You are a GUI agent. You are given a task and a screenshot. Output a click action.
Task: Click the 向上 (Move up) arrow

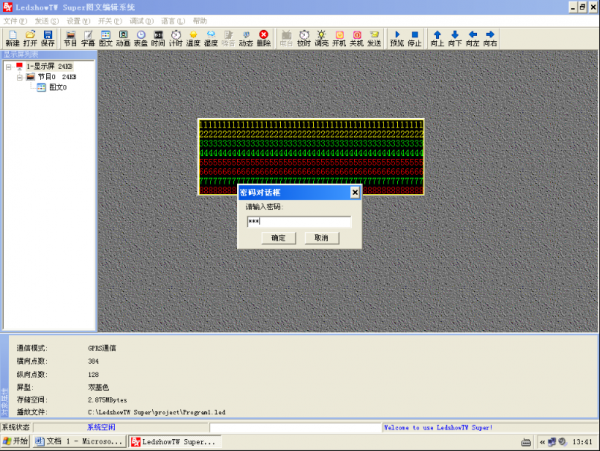436,38
